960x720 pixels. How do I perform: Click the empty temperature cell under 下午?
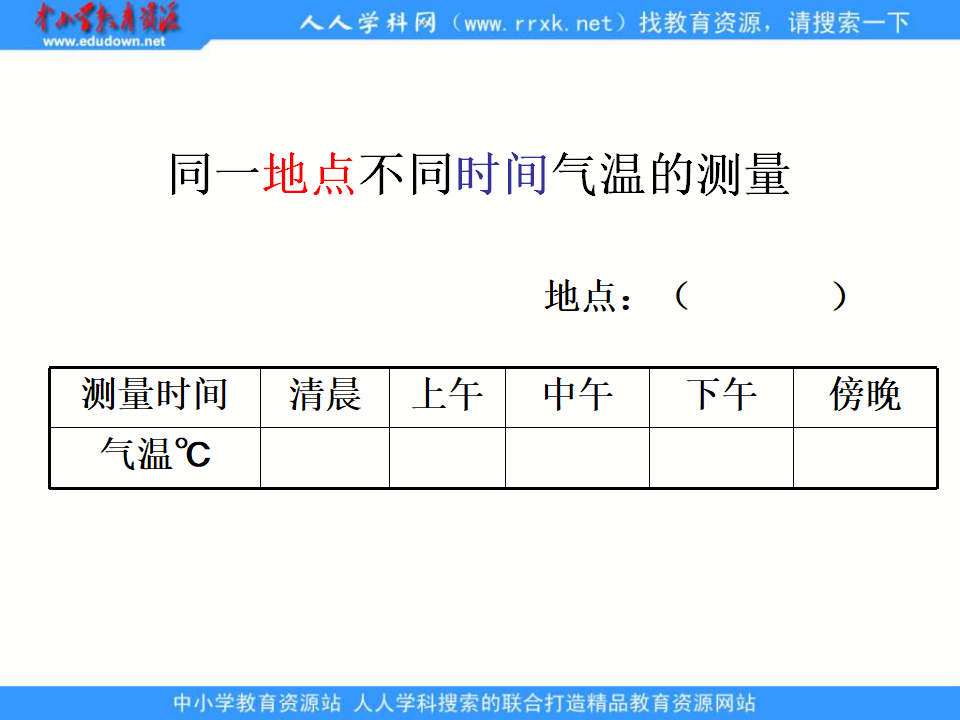tap(721, 457)
